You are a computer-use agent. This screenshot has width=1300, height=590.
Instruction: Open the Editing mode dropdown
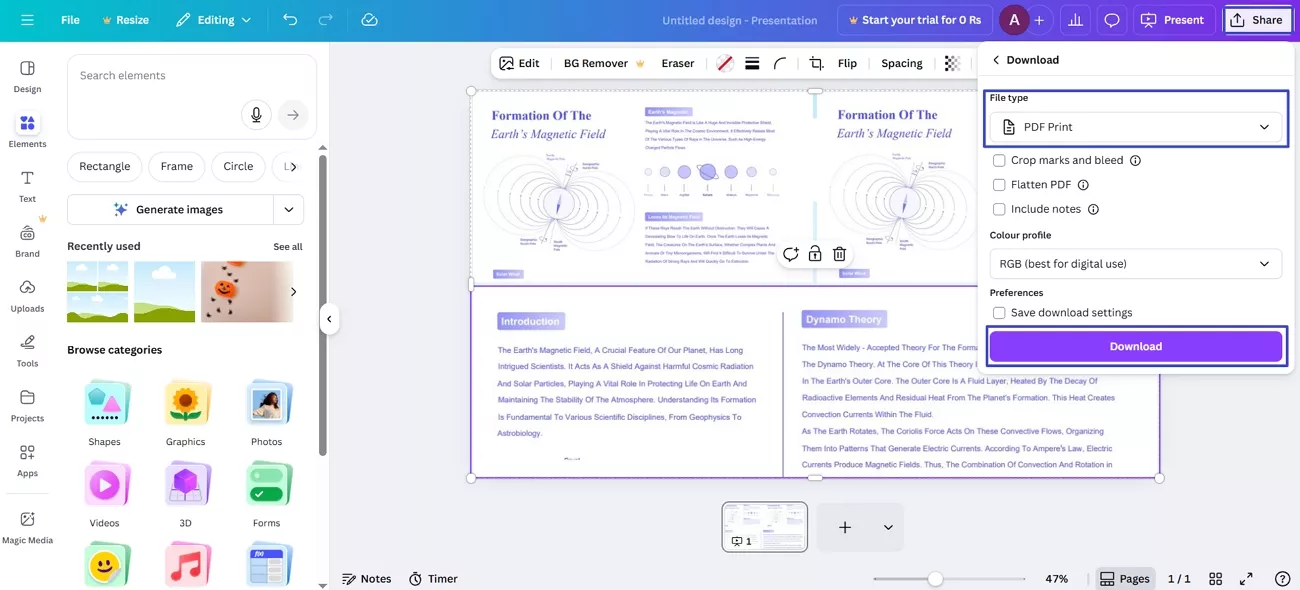click(x=213, y=20)
